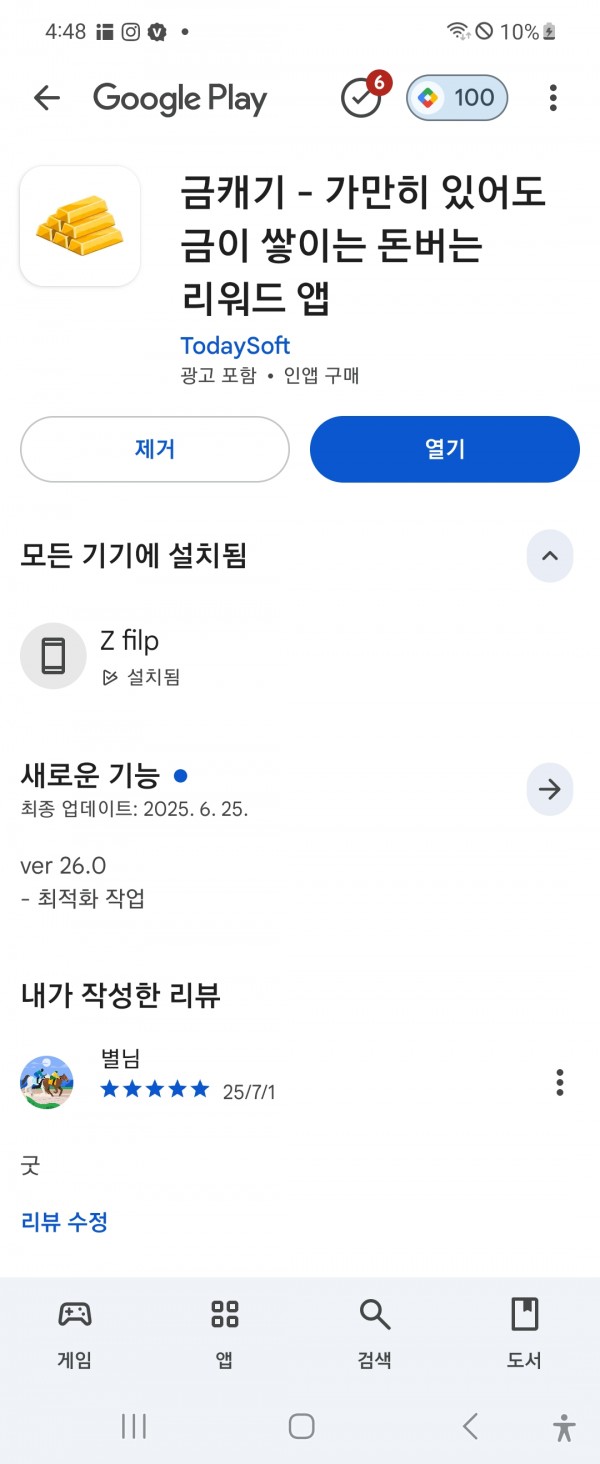The height and width of the screenshot is (1464, 600).
Task: Open the three-dot overflow menu in header
Action: (x=553, y=98)
